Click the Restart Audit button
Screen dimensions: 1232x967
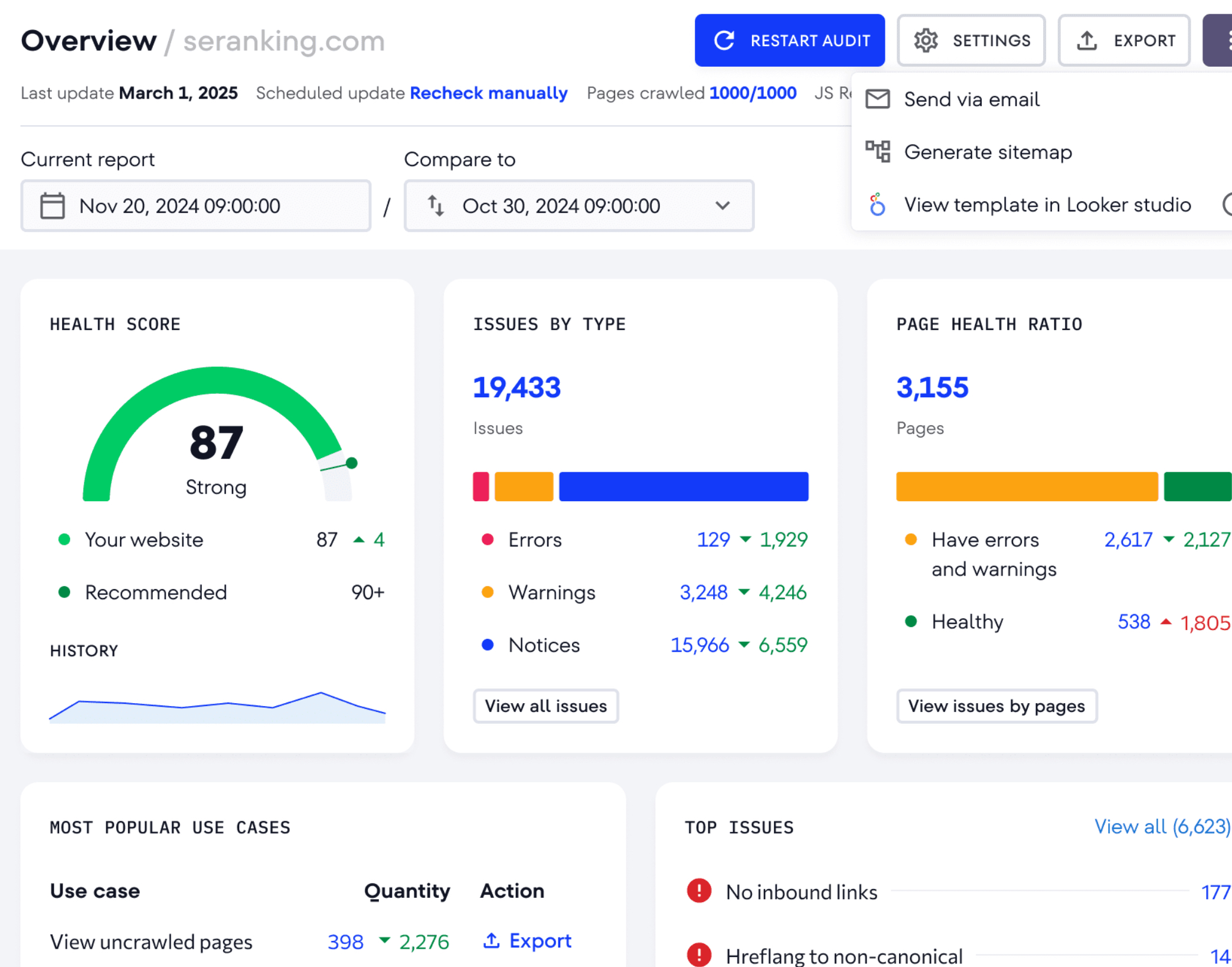click(x=790, y=40)
